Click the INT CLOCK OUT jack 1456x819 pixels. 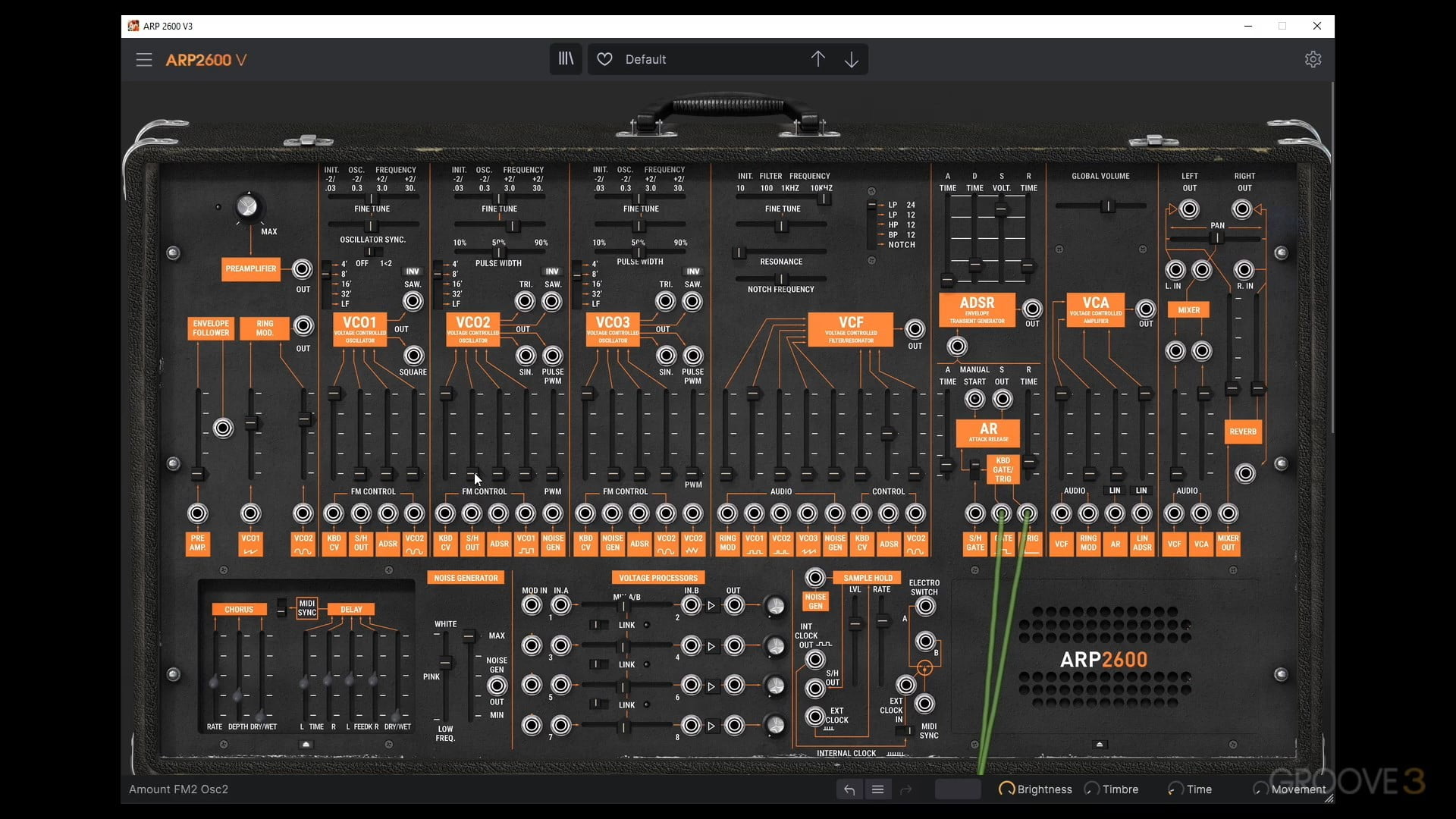pos(815,659)
